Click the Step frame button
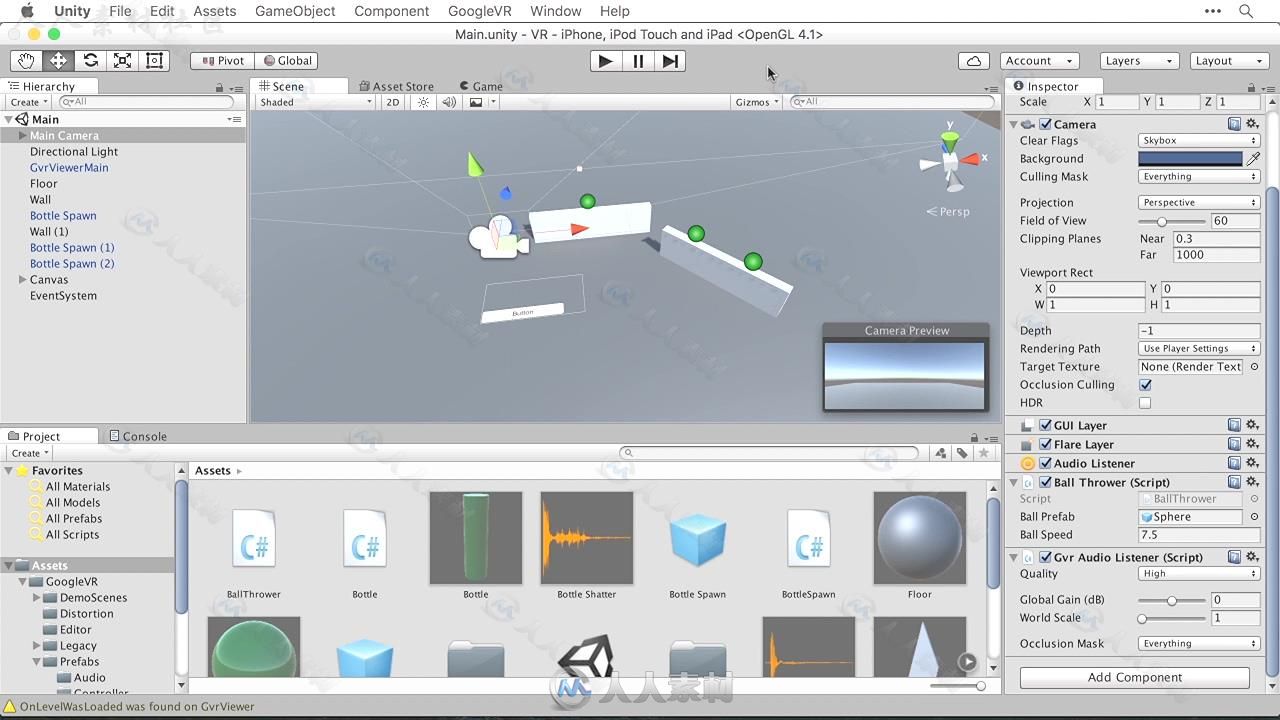1280x720 pixels. tap(670, 61)
